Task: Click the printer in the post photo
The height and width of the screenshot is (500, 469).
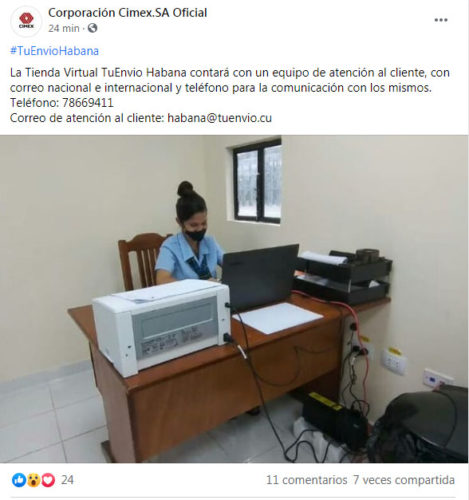Action: 162,326
